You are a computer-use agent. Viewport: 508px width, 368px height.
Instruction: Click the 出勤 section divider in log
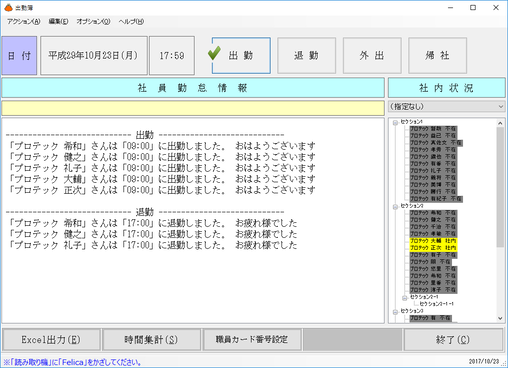click(x=145, y=135)
